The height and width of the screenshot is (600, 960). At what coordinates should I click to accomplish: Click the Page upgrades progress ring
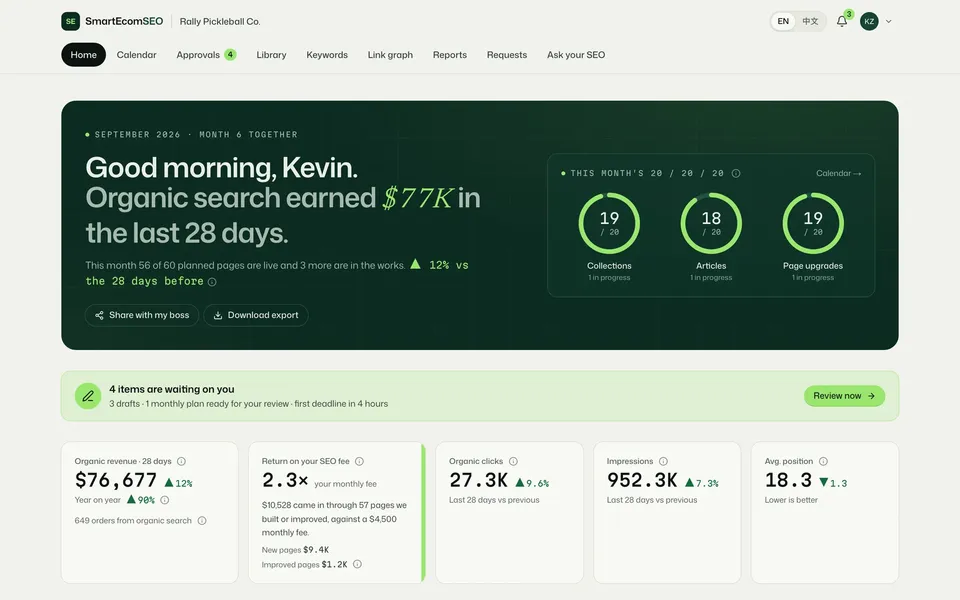[813, 223]
